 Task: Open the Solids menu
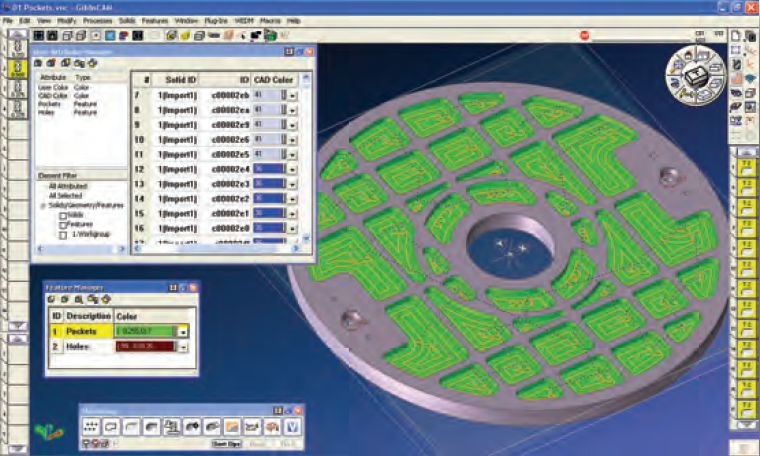point(127,21)
